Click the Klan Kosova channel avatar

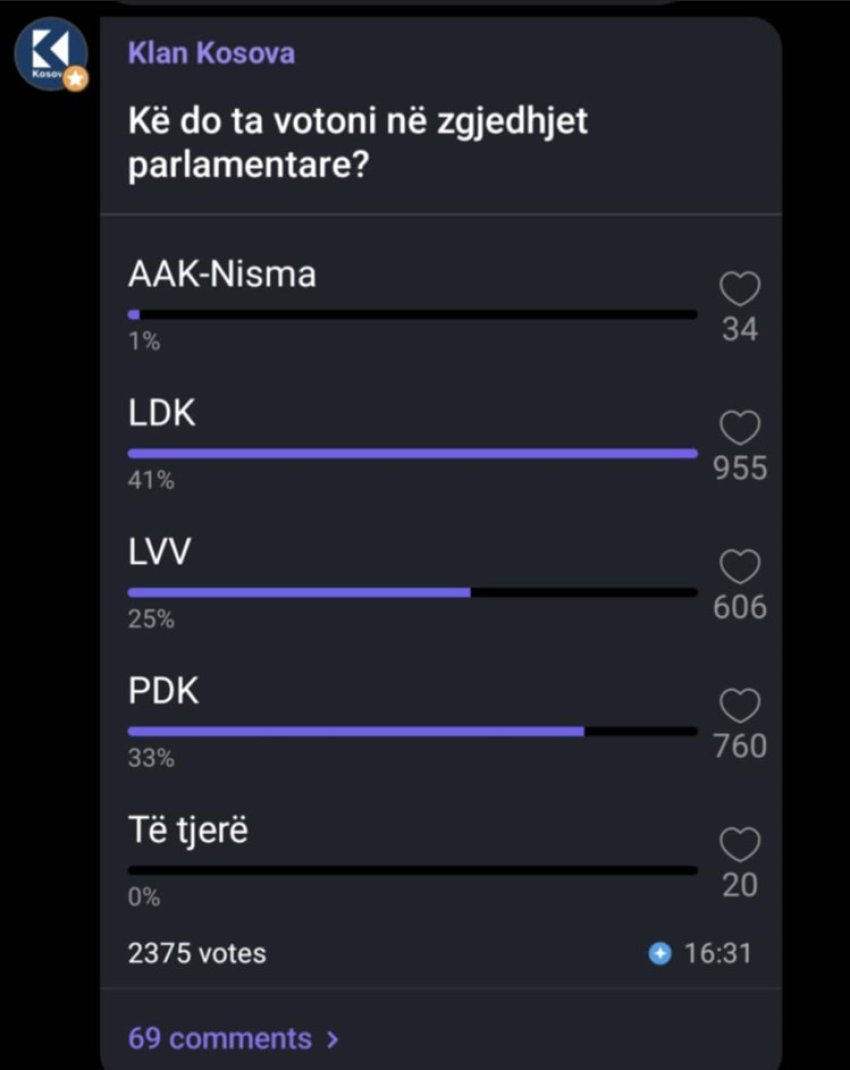pyautogui.click(x=49, y=54)
